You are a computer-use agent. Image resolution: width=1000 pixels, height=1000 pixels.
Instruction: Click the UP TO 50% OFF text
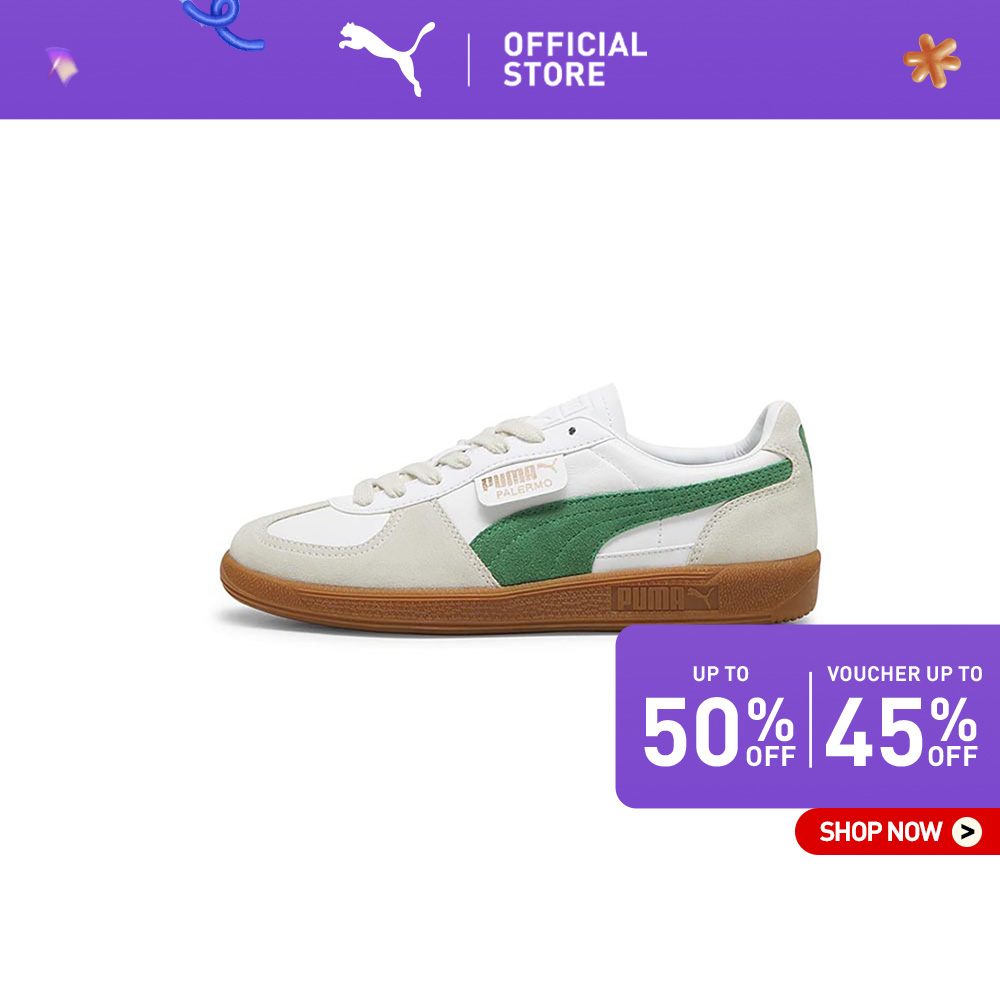[x=719, y=716]
